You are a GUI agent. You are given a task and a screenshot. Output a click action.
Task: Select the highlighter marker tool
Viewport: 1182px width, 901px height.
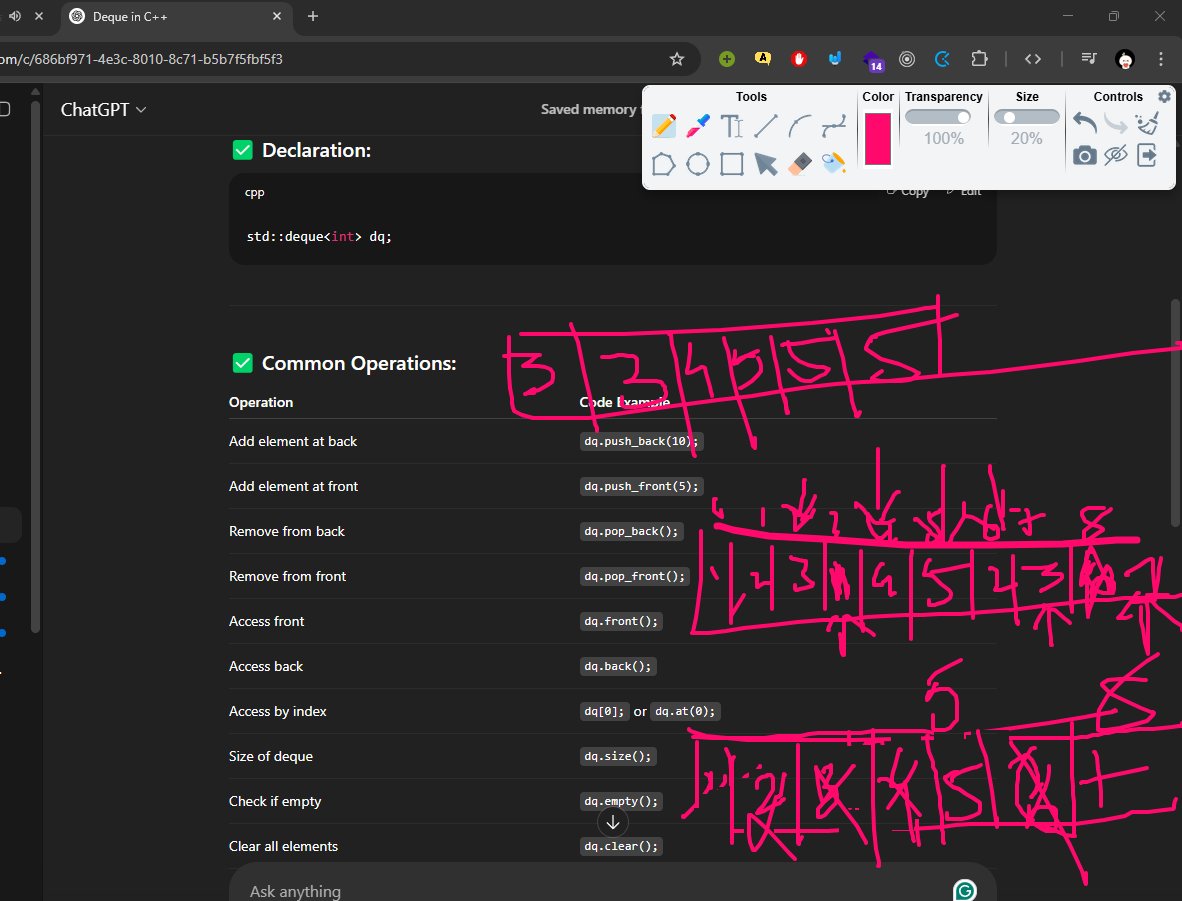pyautogui.click(x=698, y=126)
